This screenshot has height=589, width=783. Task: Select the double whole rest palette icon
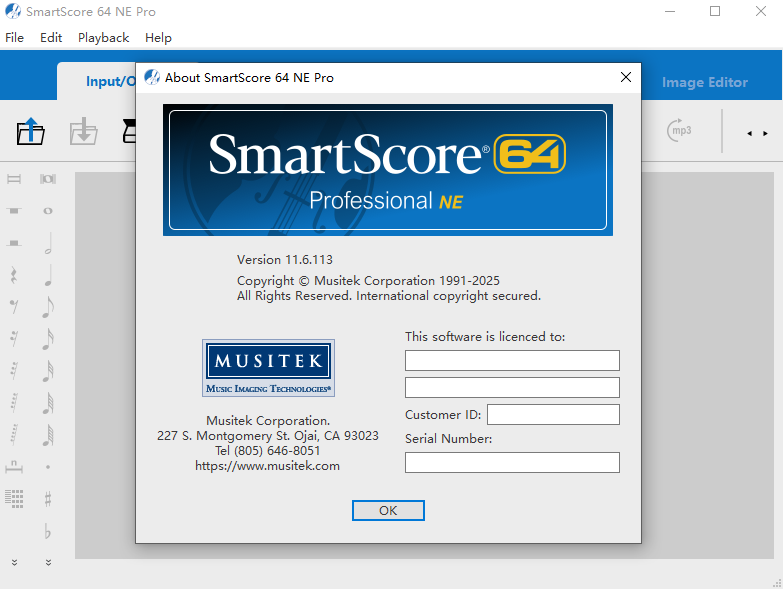pos(14,179)
